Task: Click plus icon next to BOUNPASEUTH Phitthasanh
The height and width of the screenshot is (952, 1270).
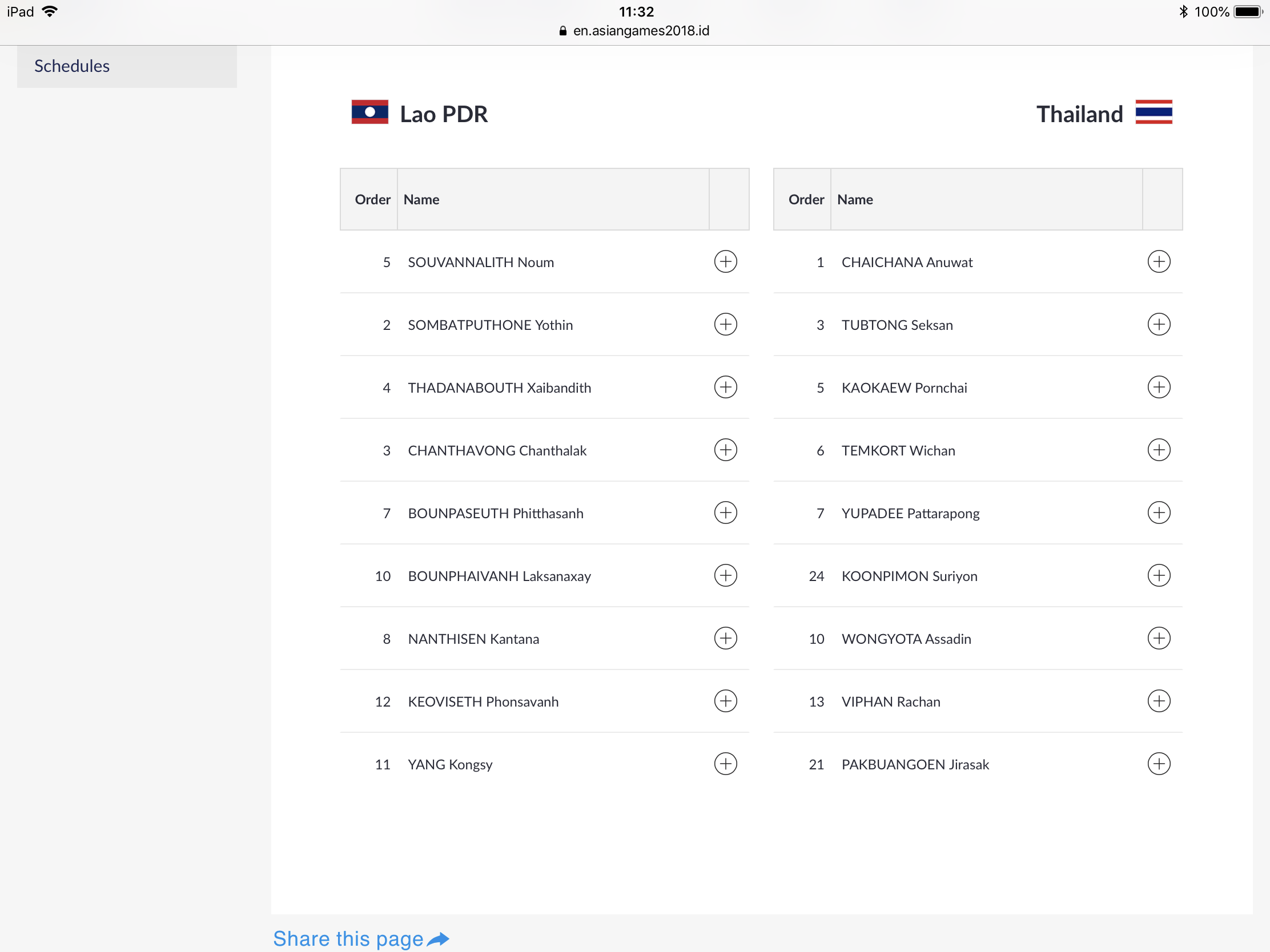Action: 726,513
